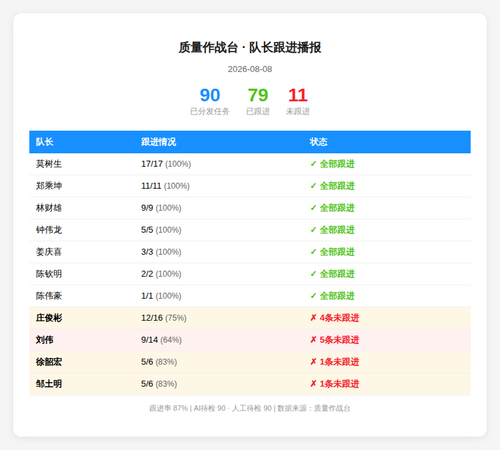The height and width of the screenshot is (450, 500).
Task: Click 1条未跟进 status for 邹土明
Action: coord(335,384)
